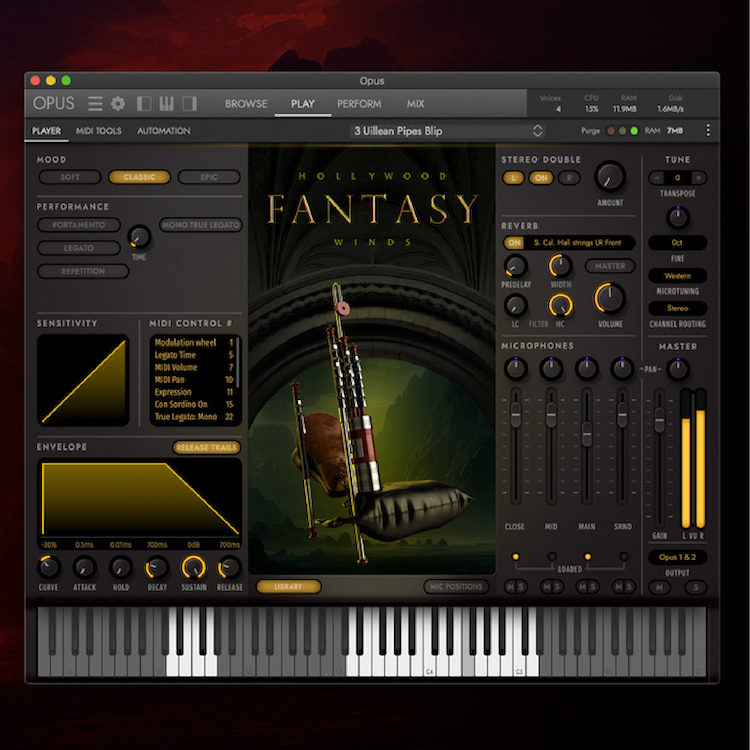Open the Opus hamburger main menu
This screenshot has height=750, width=750.
[95, 103]
